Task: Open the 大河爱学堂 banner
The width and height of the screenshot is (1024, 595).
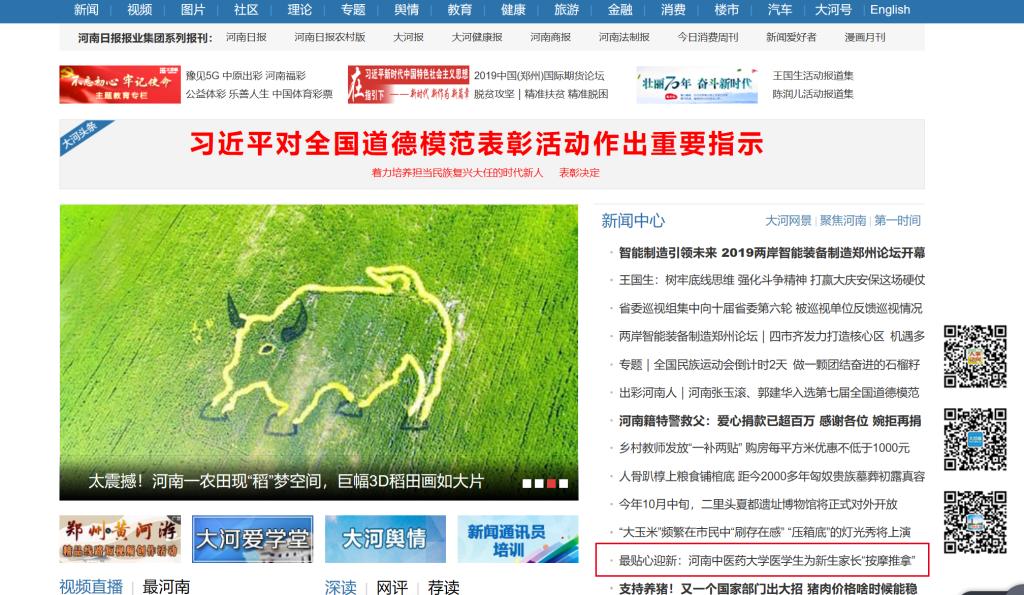Action: click(252, 539)
